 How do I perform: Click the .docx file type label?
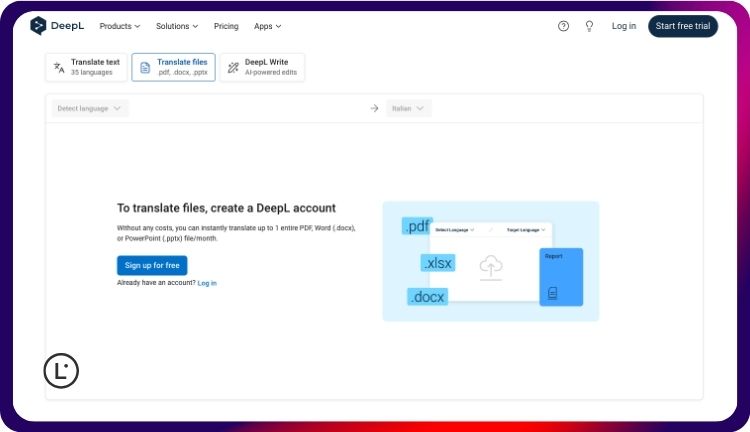(x=428, y=296)
